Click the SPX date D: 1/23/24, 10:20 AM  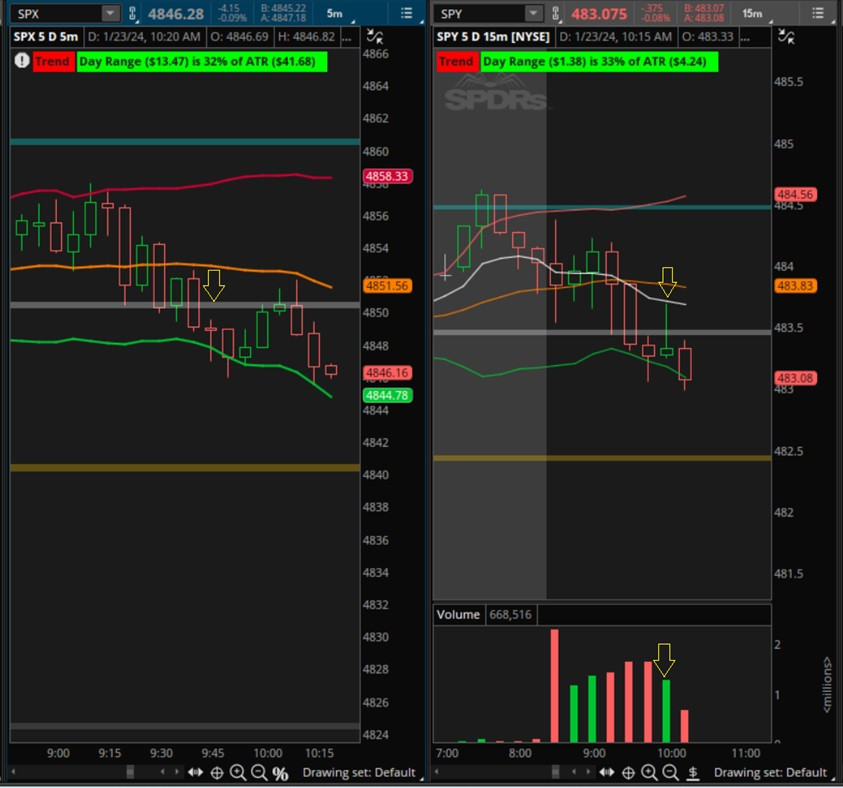tap(144, 37)
